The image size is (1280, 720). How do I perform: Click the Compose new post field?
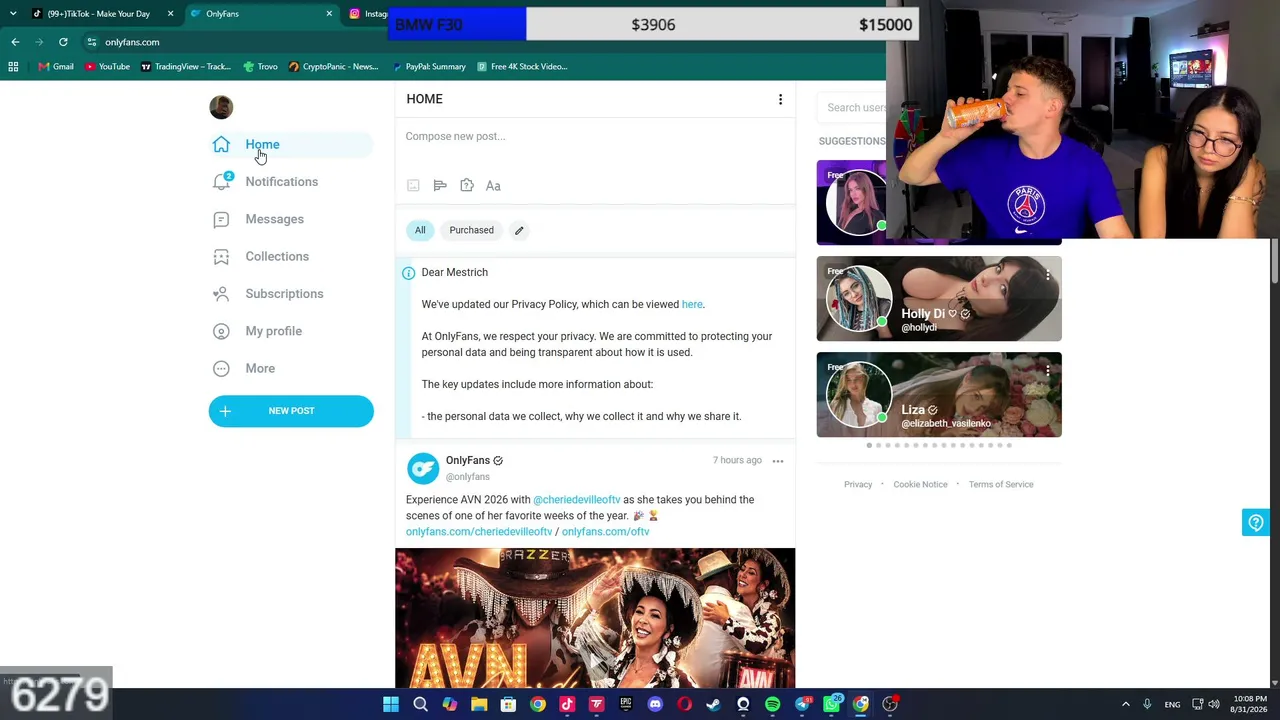pyautogui.click(x=595, y=136)
